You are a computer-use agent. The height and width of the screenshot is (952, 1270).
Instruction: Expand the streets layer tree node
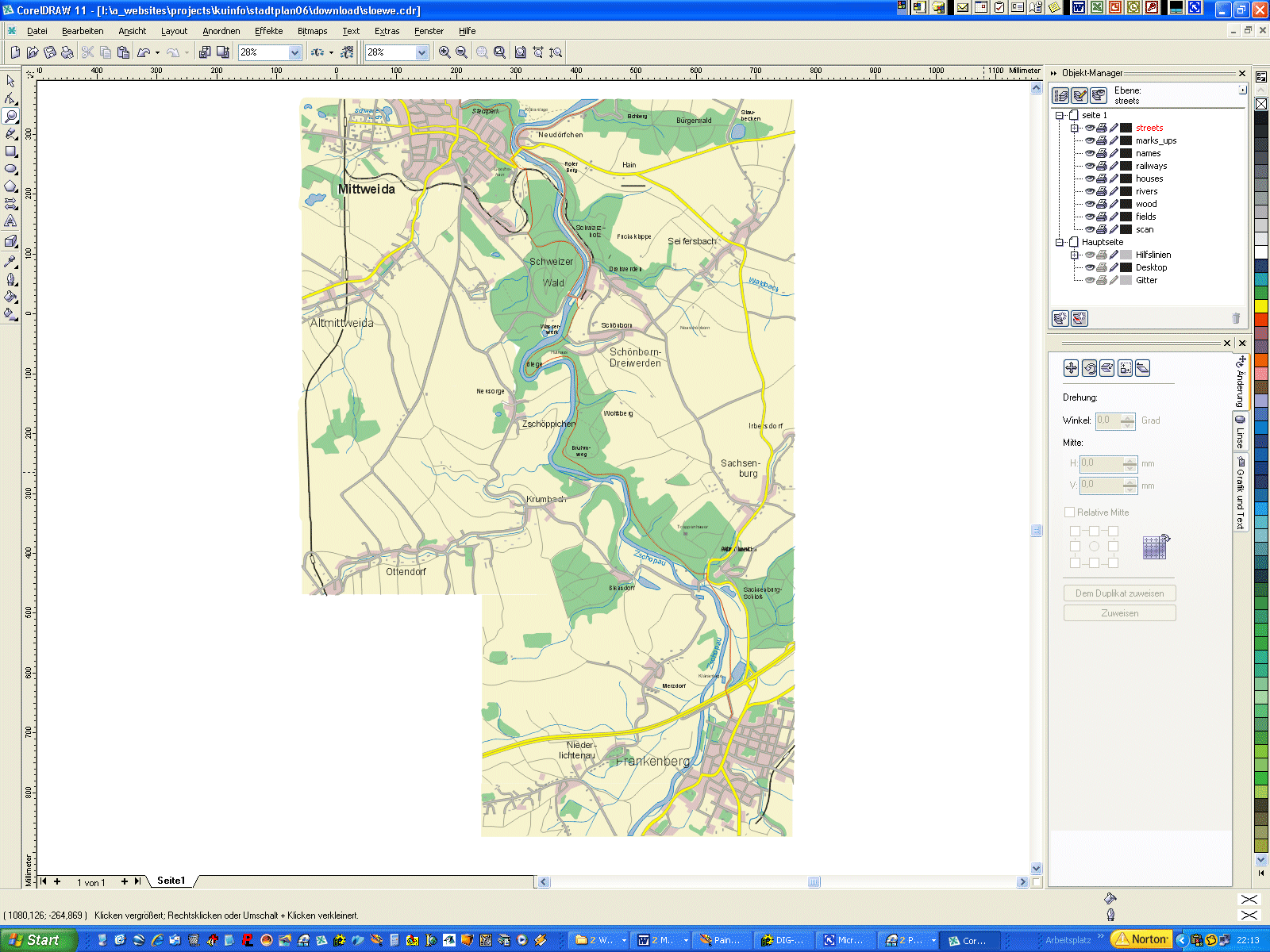click(1075, 128)
